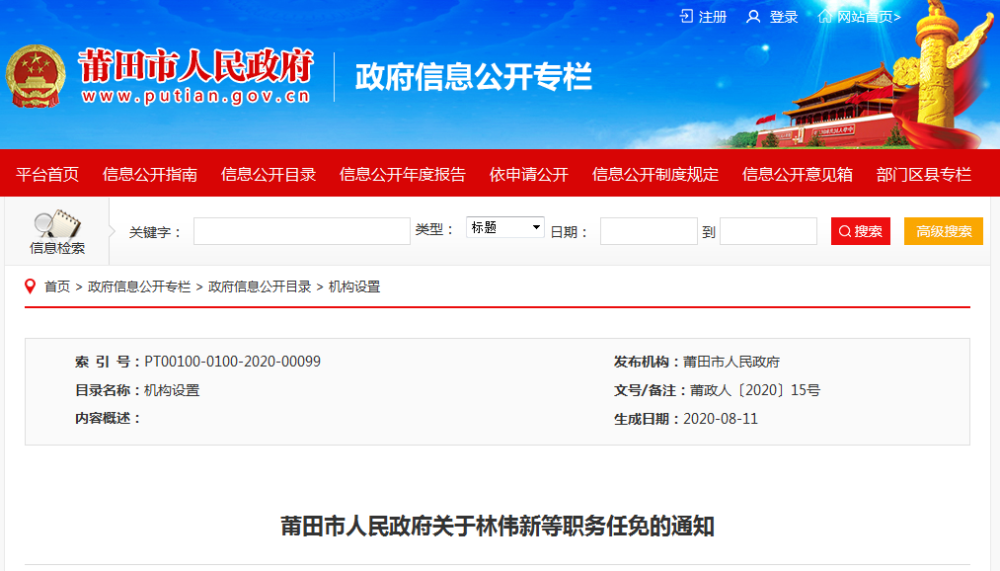Open 信息公开指南 menu item
This screenshot has width=1000, height=571.
point(150,174)
